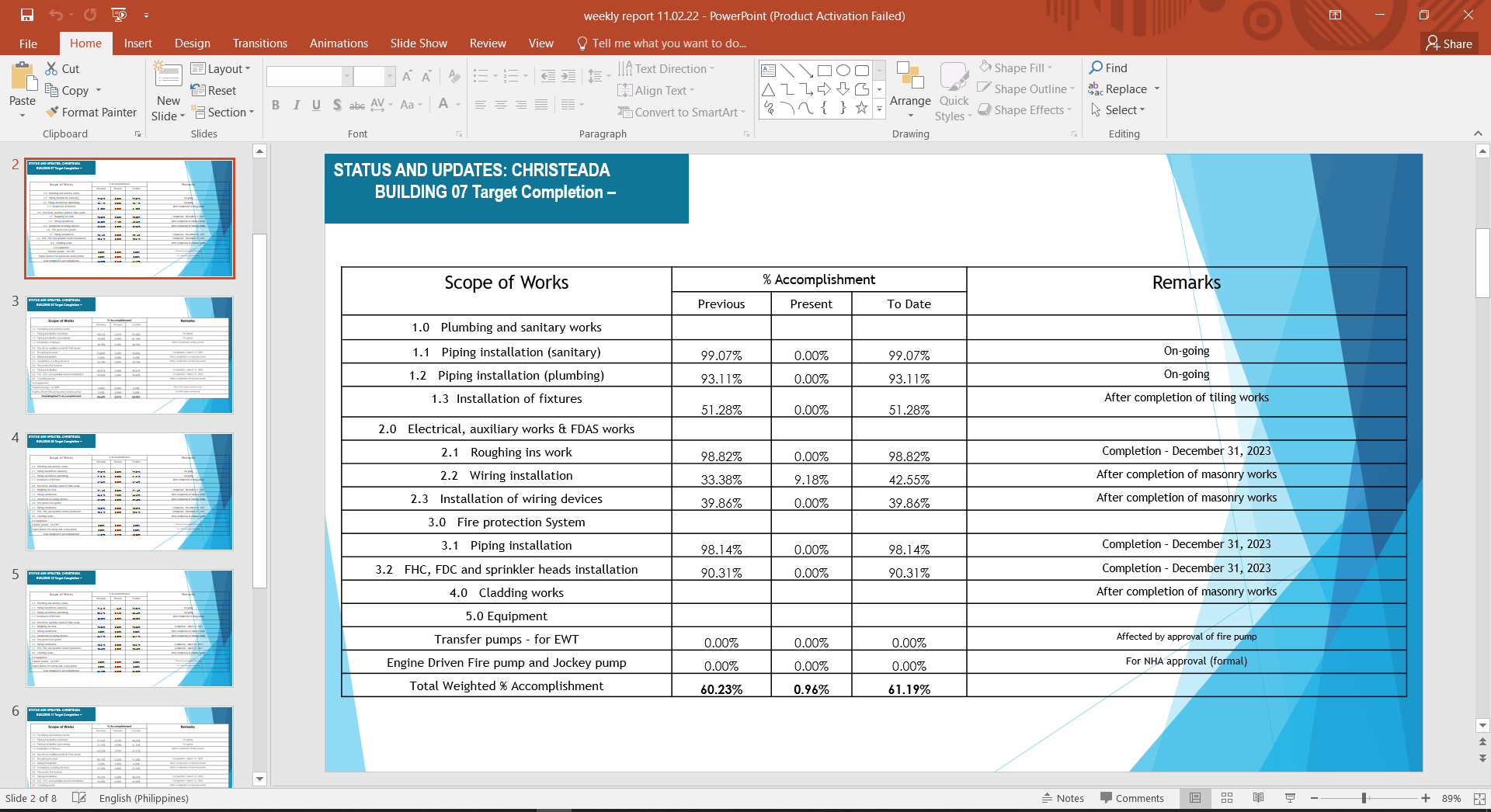Open the font name combo box dropdown

pyautogui.click(x=347, y=76)
